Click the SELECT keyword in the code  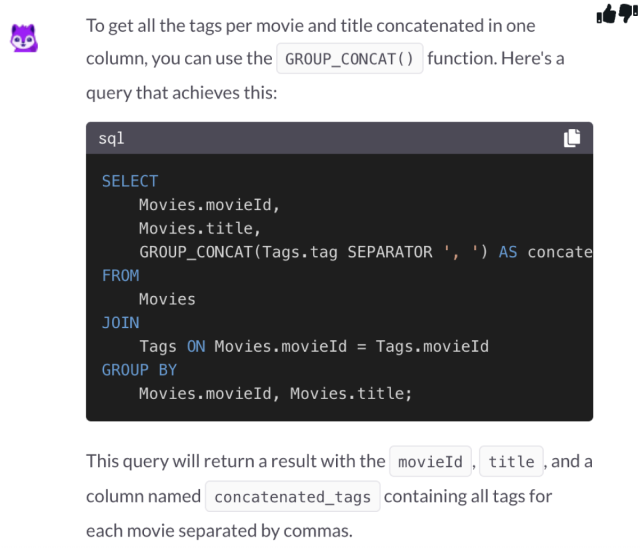click(130, 181)
